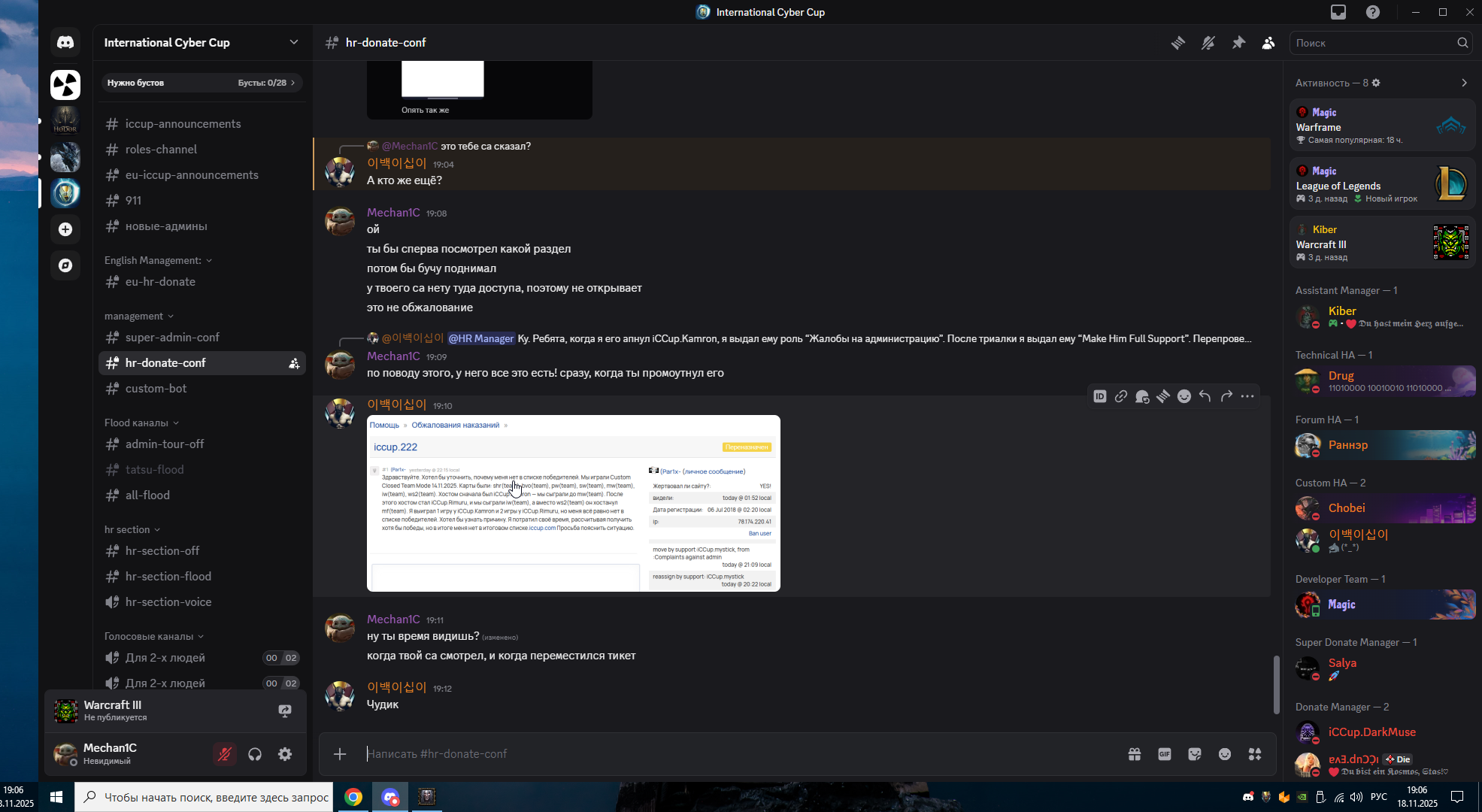
Task: Open Explore discoverable servers compass icon
Action: coord(65,265)
